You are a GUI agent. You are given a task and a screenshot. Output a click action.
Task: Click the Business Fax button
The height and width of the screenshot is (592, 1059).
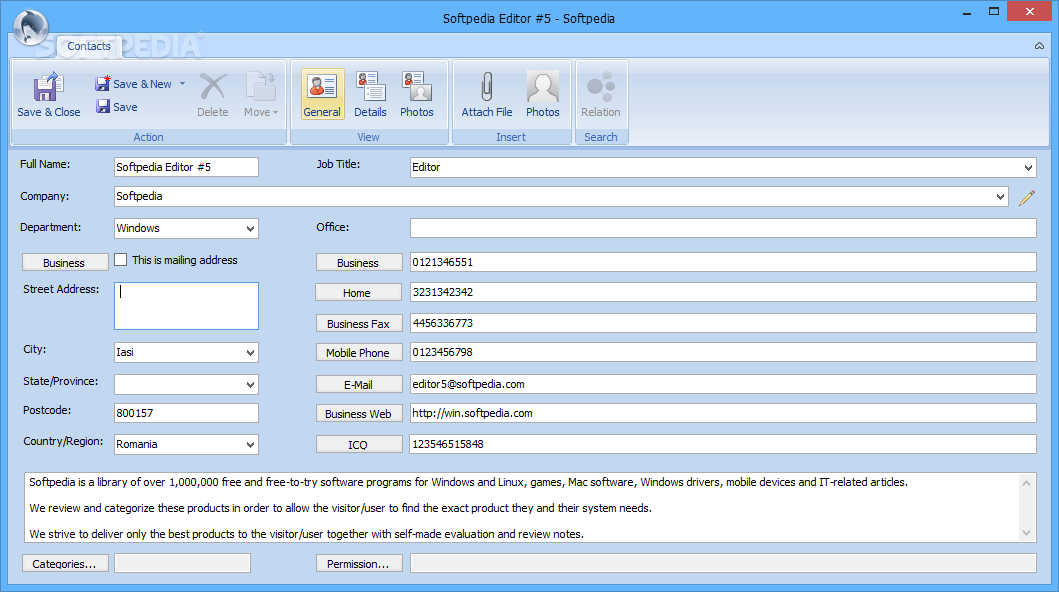click(359, 323)
